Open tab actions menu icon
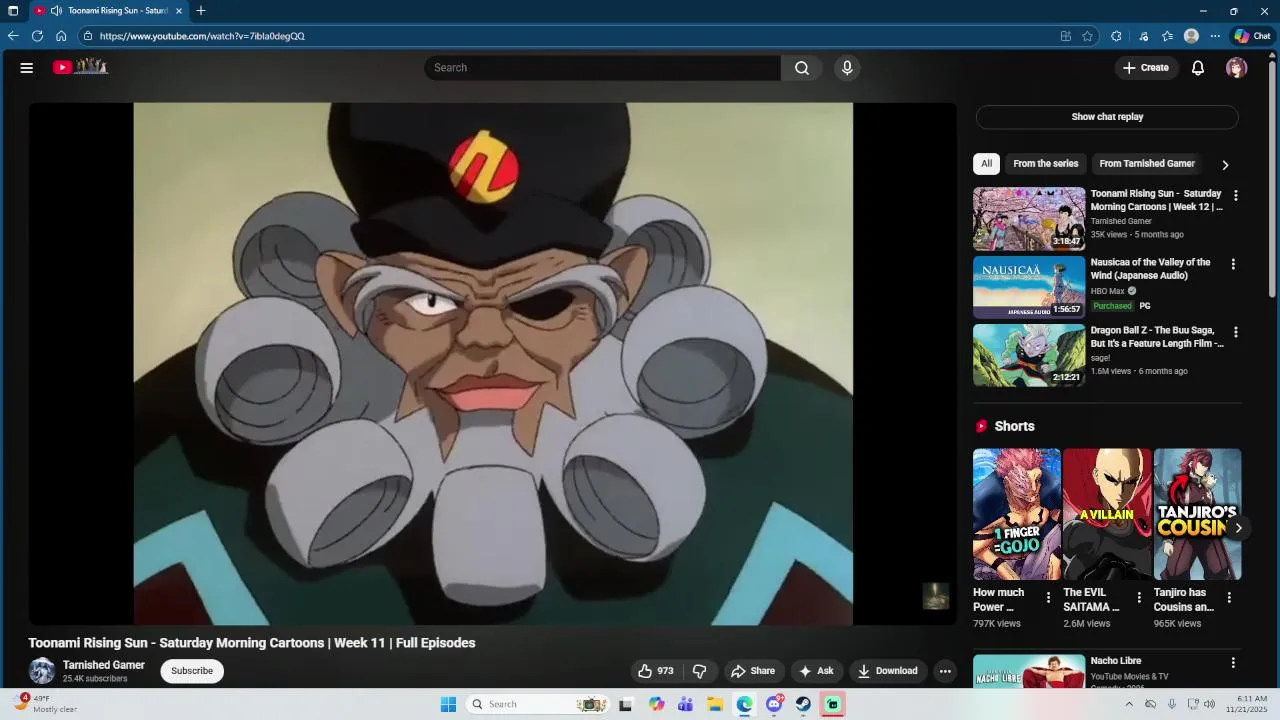The height and width of the screenshot is (720, 1280). coord(13,11)
